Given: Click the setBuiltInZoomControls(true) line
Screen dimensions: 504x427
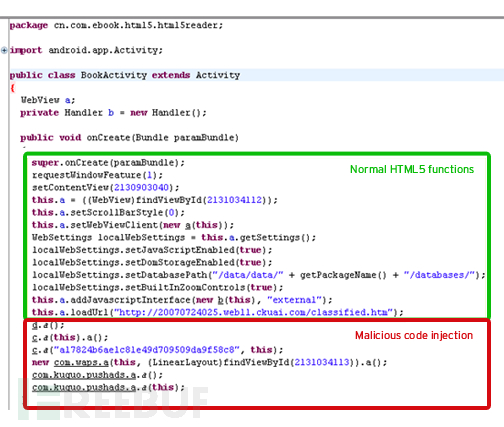Looking at the screenshot, I should tap(157, 287).
